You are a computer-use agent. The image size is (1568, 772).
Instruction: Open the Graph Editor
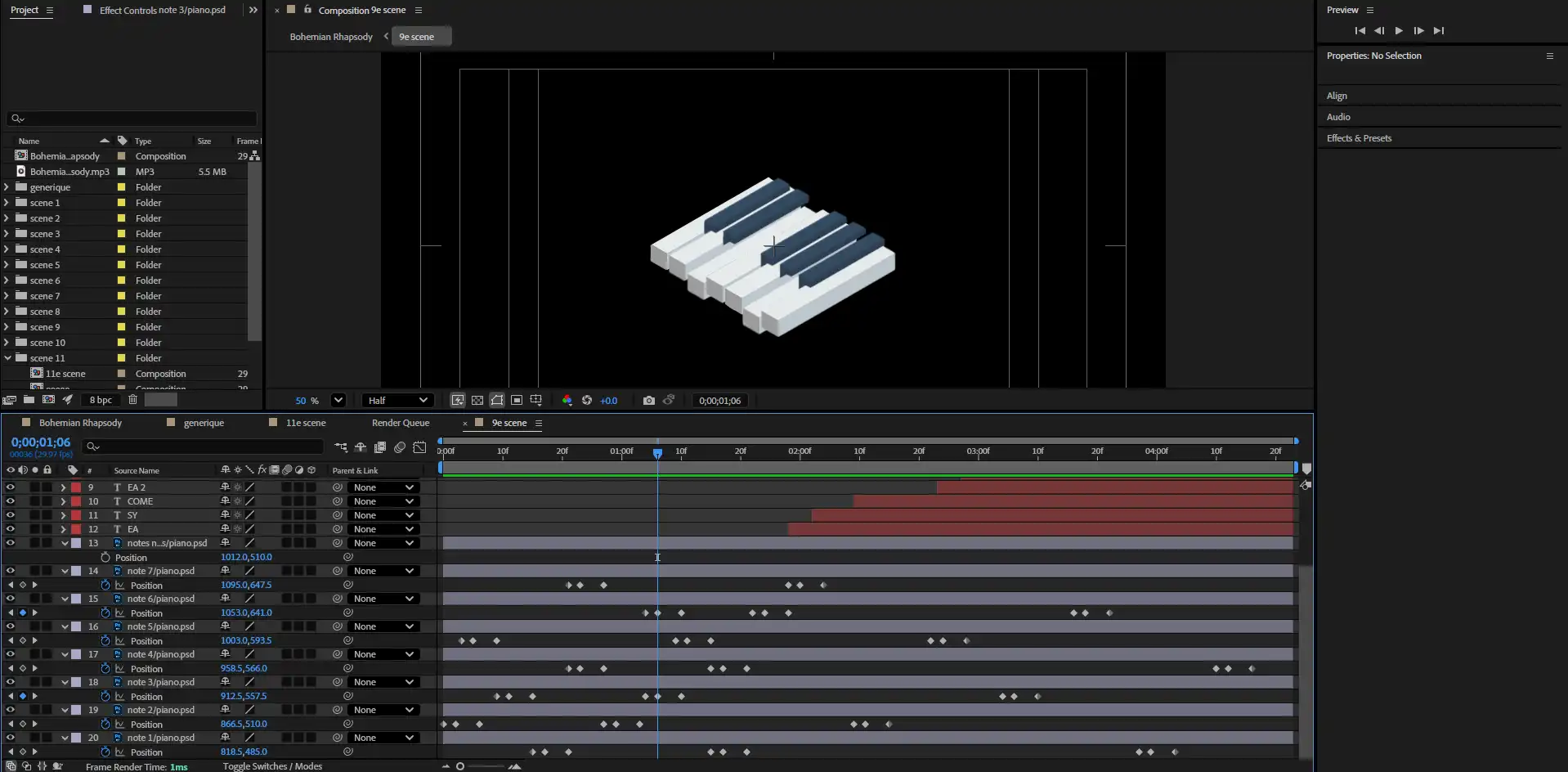(419, 447)
